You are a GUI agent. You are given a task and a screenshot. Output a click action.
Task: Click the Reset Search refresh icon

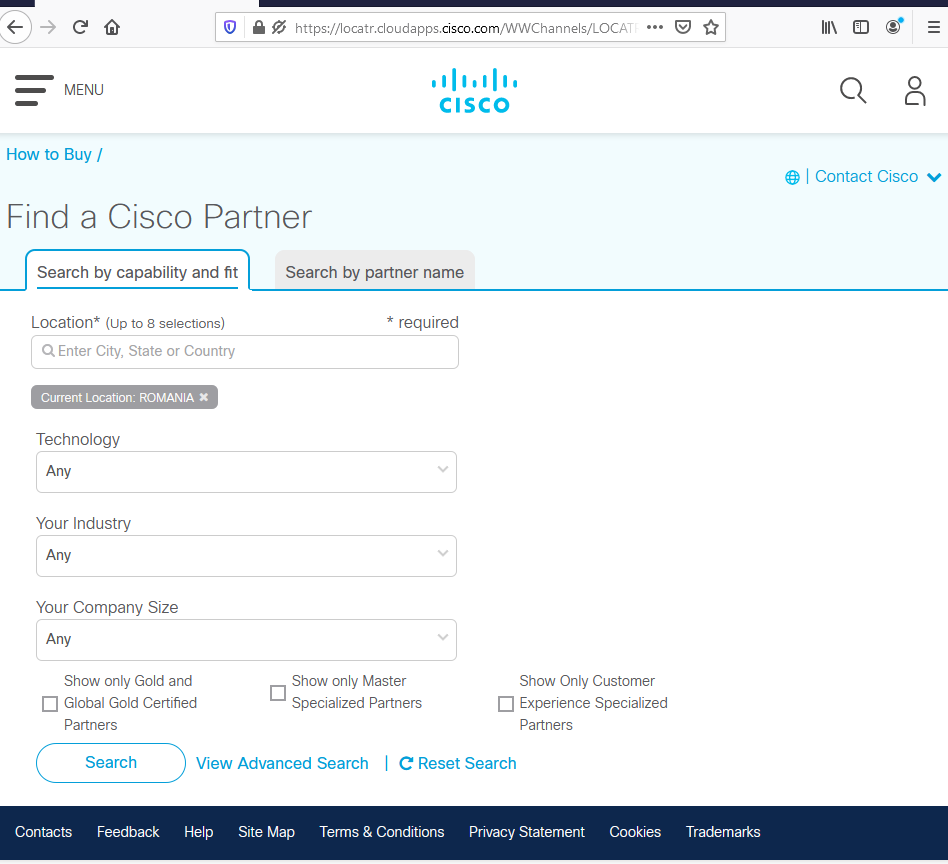click(405, 763)
